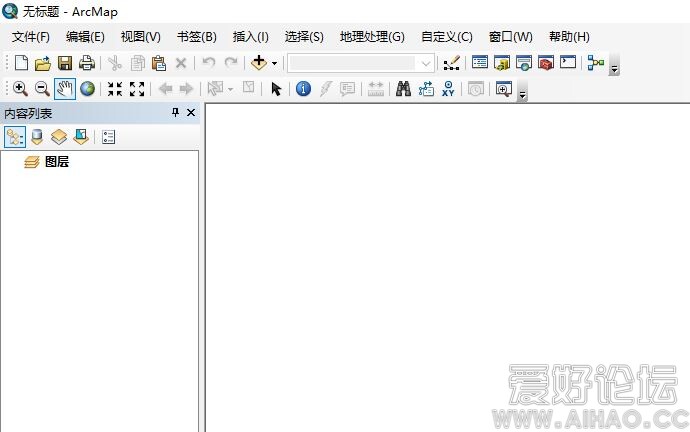
Task: Open the Python window
Action: (568, 62)
